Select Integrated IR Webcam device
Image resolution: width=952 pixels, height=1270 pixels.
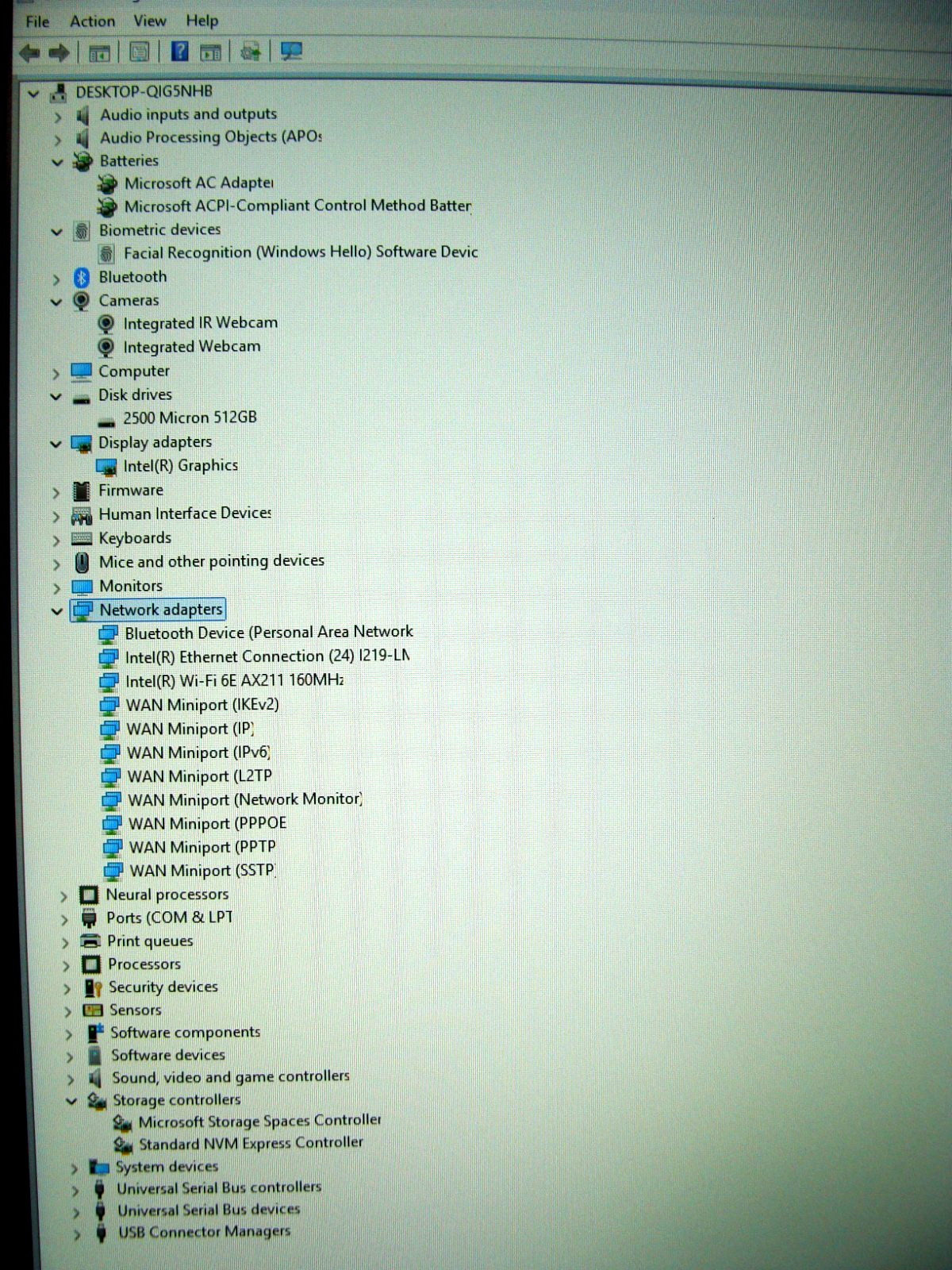tap(200, 324)
